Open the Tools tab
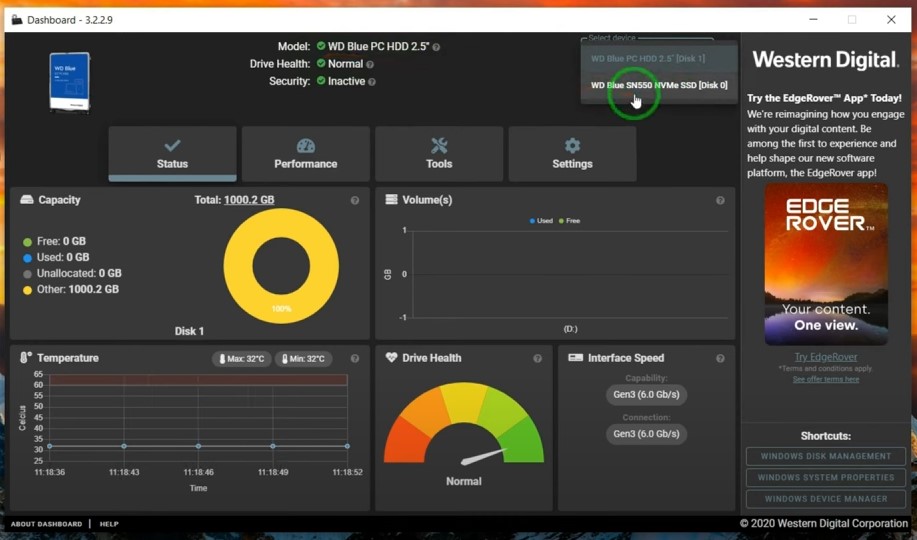Image resolution: width=917 pixels, height=540 pixels. coord(439,154)
